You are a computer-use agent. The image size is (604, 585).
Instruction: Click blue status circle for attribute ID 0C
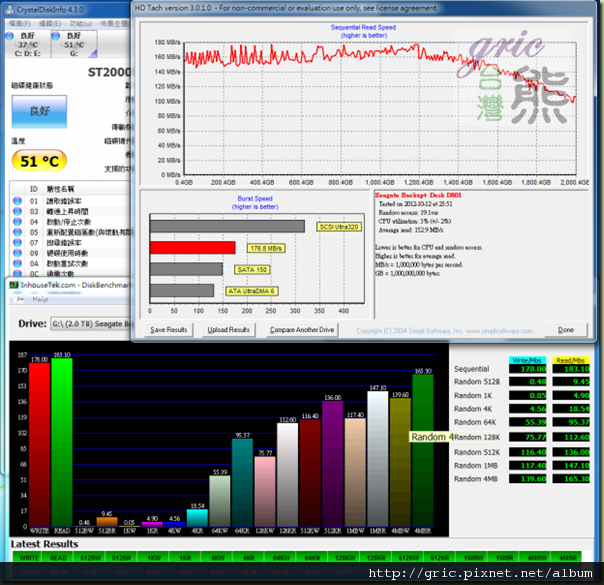(17, 273)
